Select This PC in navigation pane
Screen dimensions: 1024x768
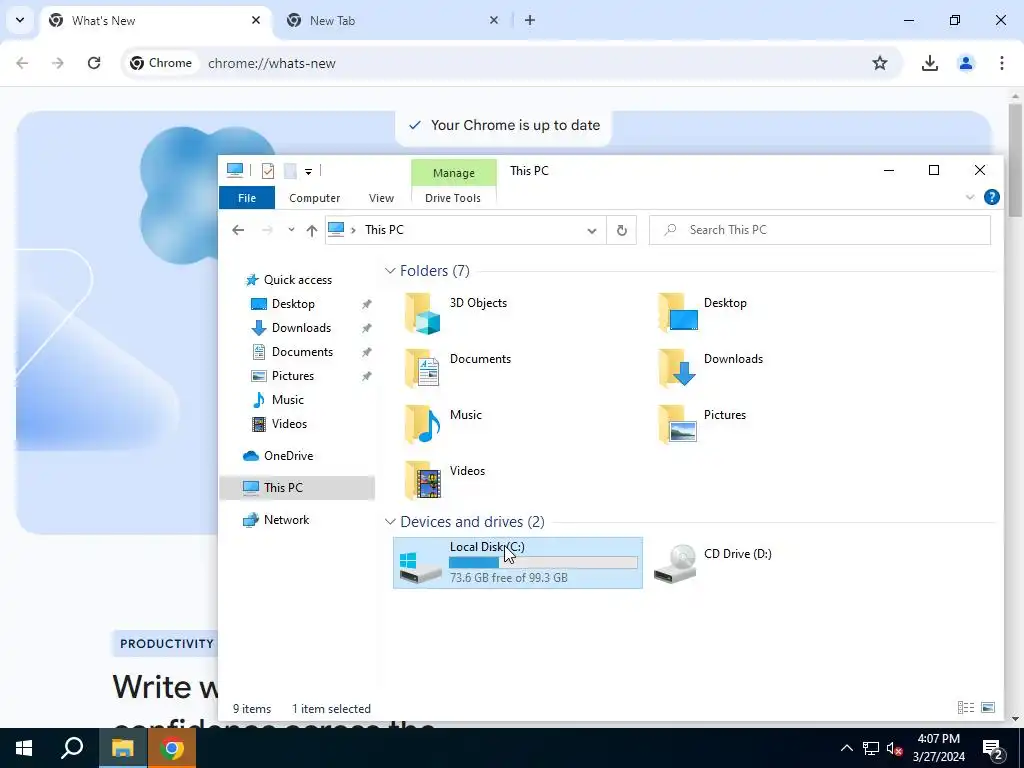[x=297, y=488]
